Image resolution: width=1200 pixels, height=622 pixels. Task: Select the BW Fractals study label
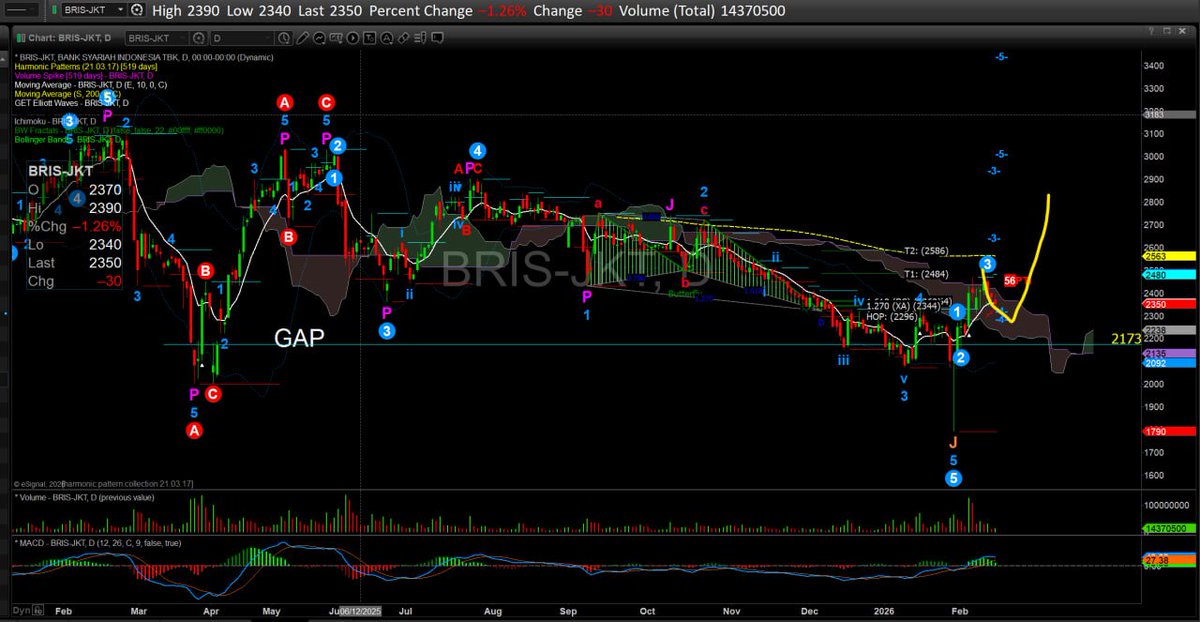point(119,131)
